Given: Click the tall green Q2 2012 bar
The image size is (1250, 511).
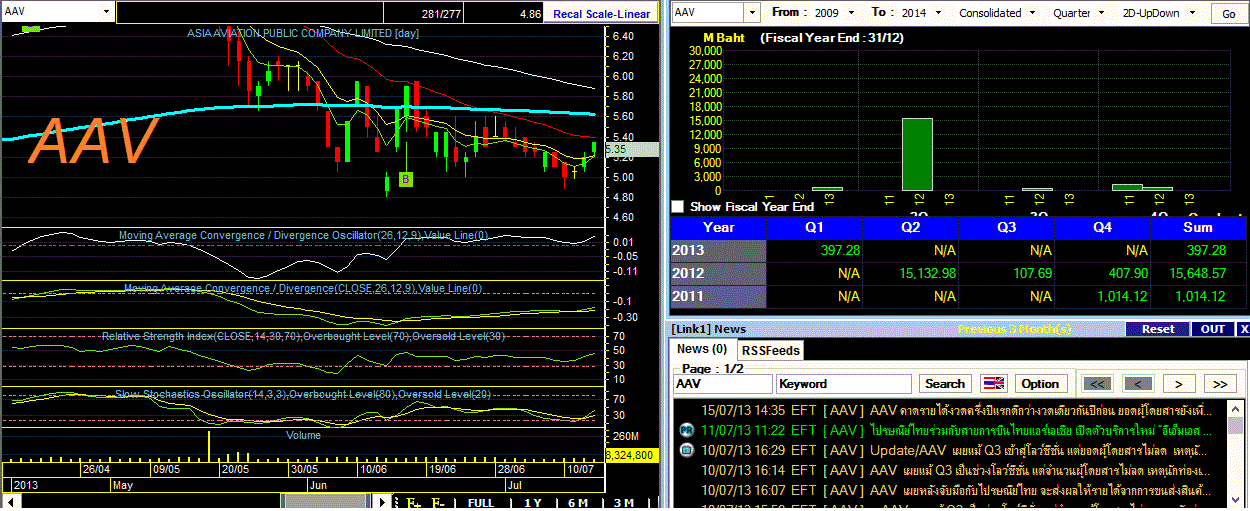Looking at the screenshot, I should [917, 154].
